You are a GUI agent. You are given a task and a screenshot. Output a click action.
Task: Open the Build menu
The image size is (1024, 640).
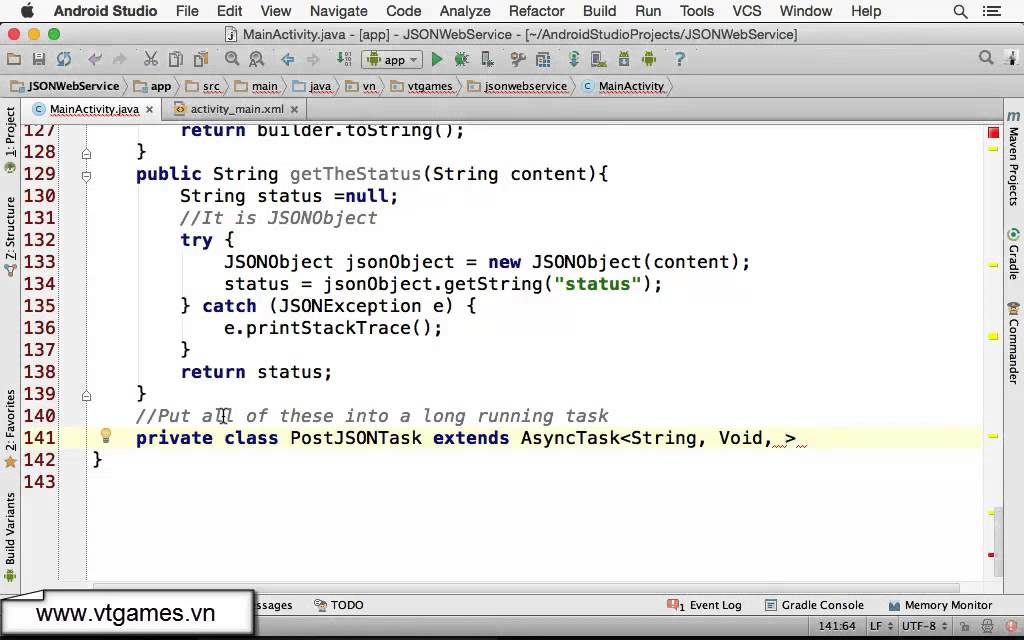[600, 11]
